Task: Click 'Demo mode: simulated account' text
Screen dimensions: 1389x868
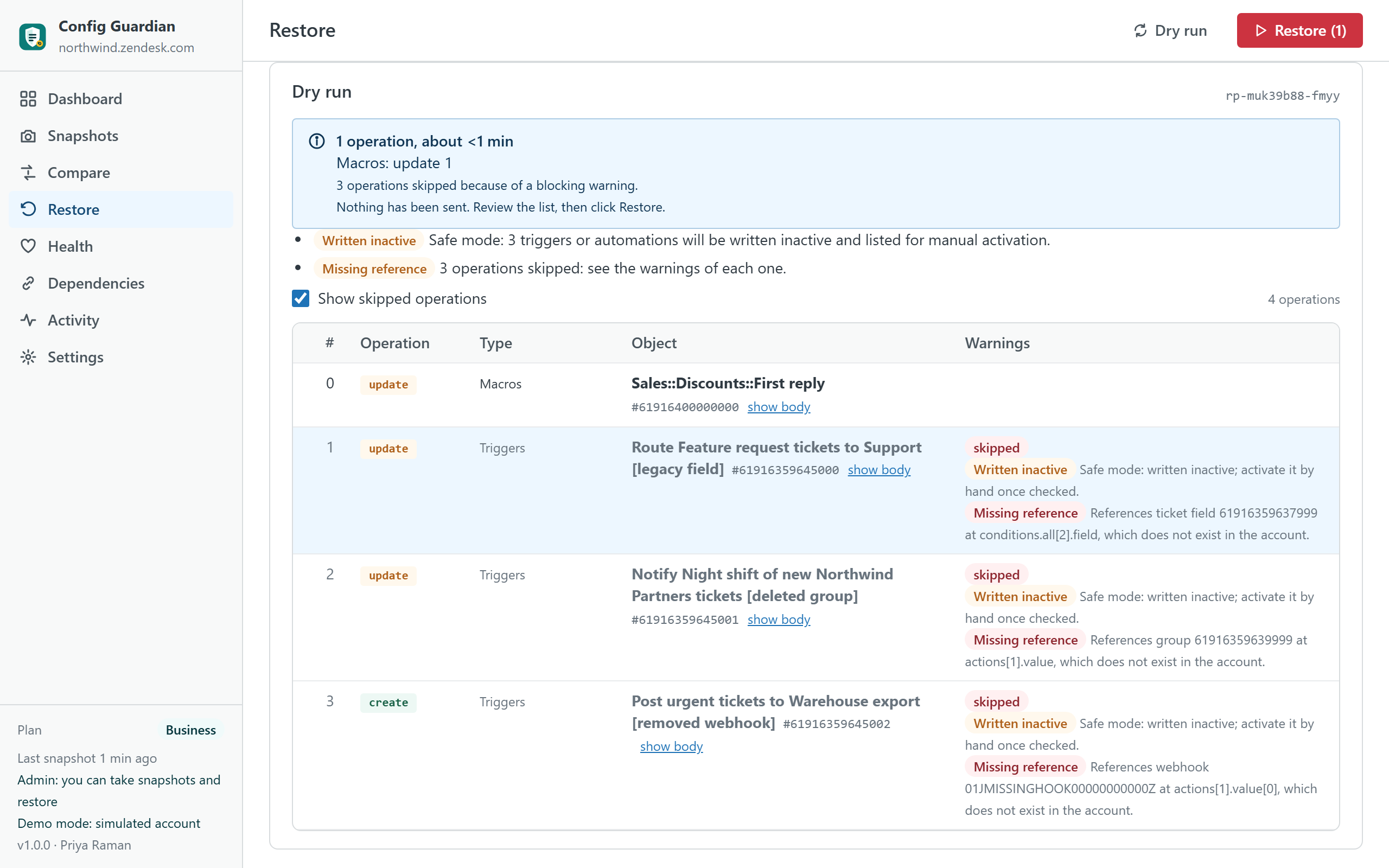Action: point(109,823)
